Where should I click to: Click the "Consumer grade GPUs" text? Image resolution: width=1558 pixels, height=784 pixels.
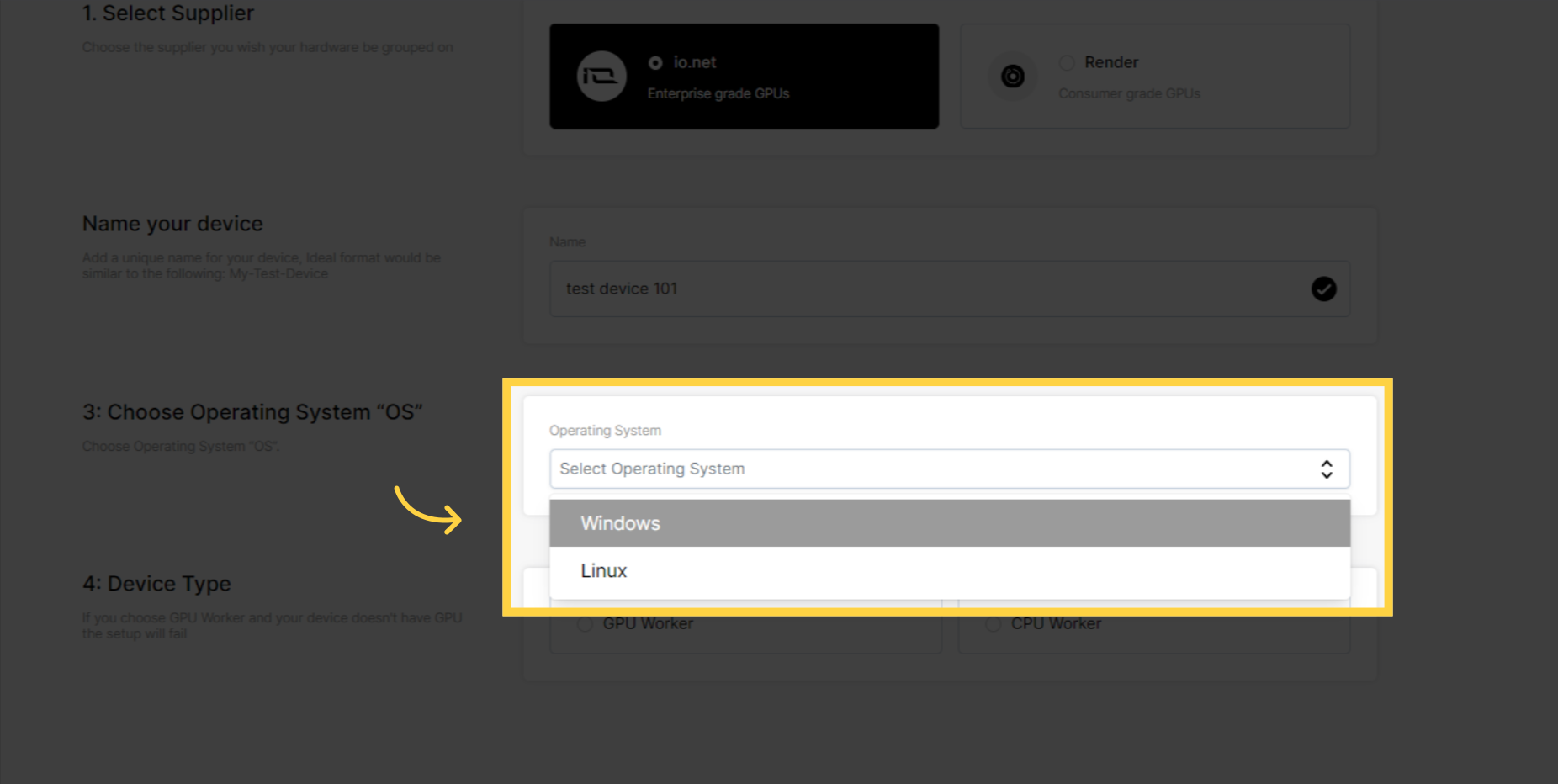[x=1129, y=93]
